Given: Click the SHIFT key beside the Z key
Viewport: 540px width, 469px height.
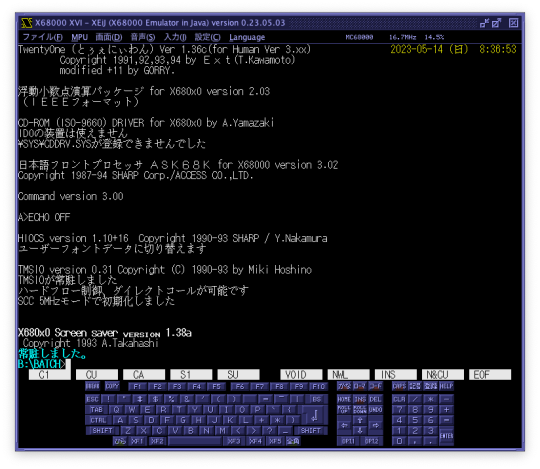Looking at the screenshot, I should click(102, 431).
